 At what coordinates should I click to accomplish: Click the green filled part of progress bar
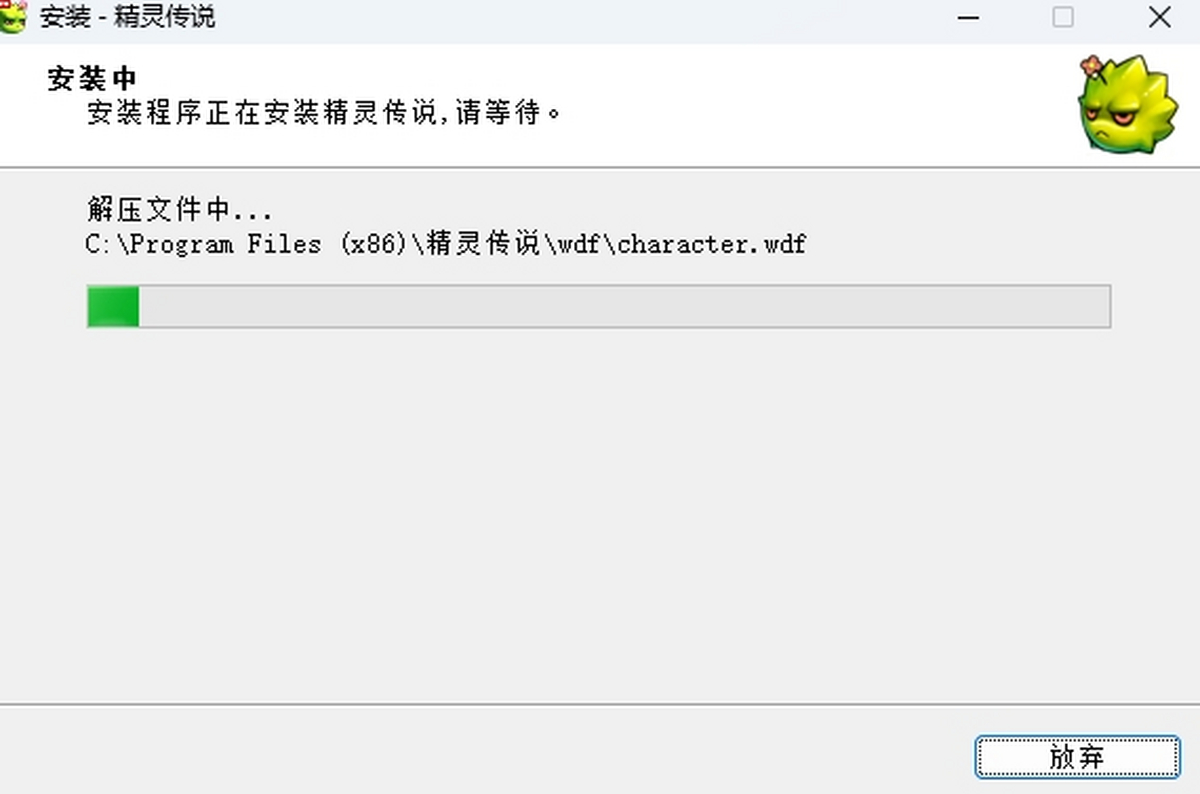pos(112,306)
